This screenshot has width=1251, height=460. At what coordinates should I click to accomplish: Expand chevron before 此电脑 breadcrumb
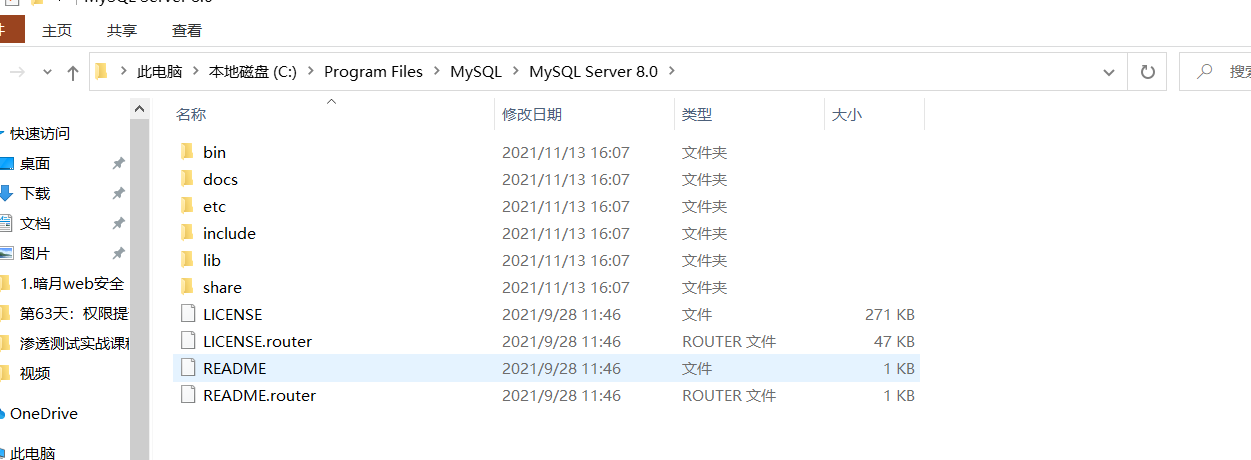coord(124,72)
